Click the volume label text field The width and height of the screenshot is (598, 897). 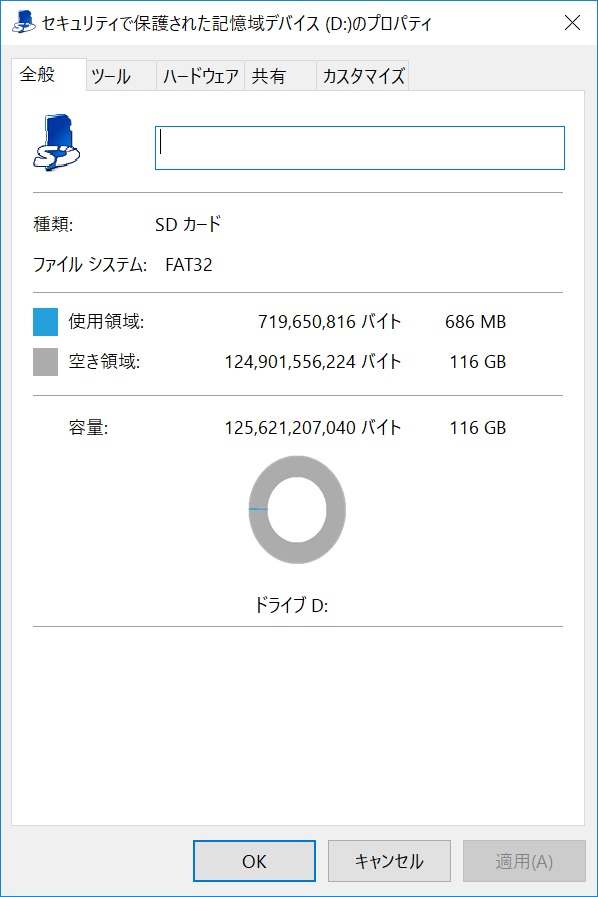coord(360,148)
